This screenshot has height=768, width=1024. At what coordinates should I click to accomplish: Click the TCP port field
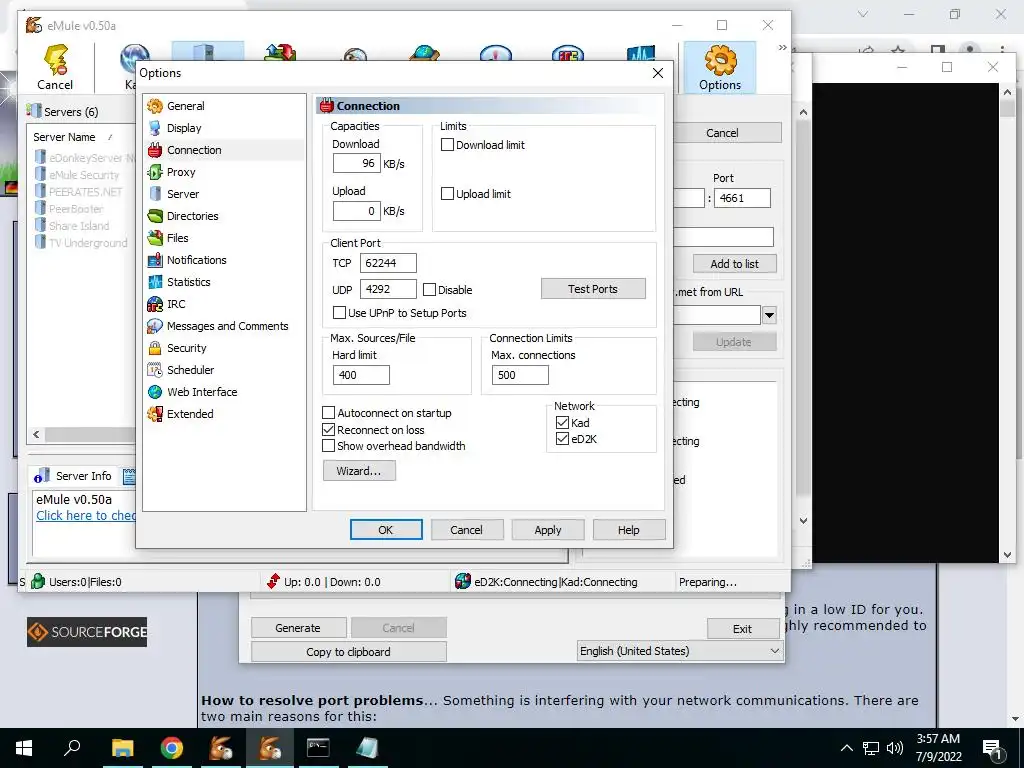(388, 263)
